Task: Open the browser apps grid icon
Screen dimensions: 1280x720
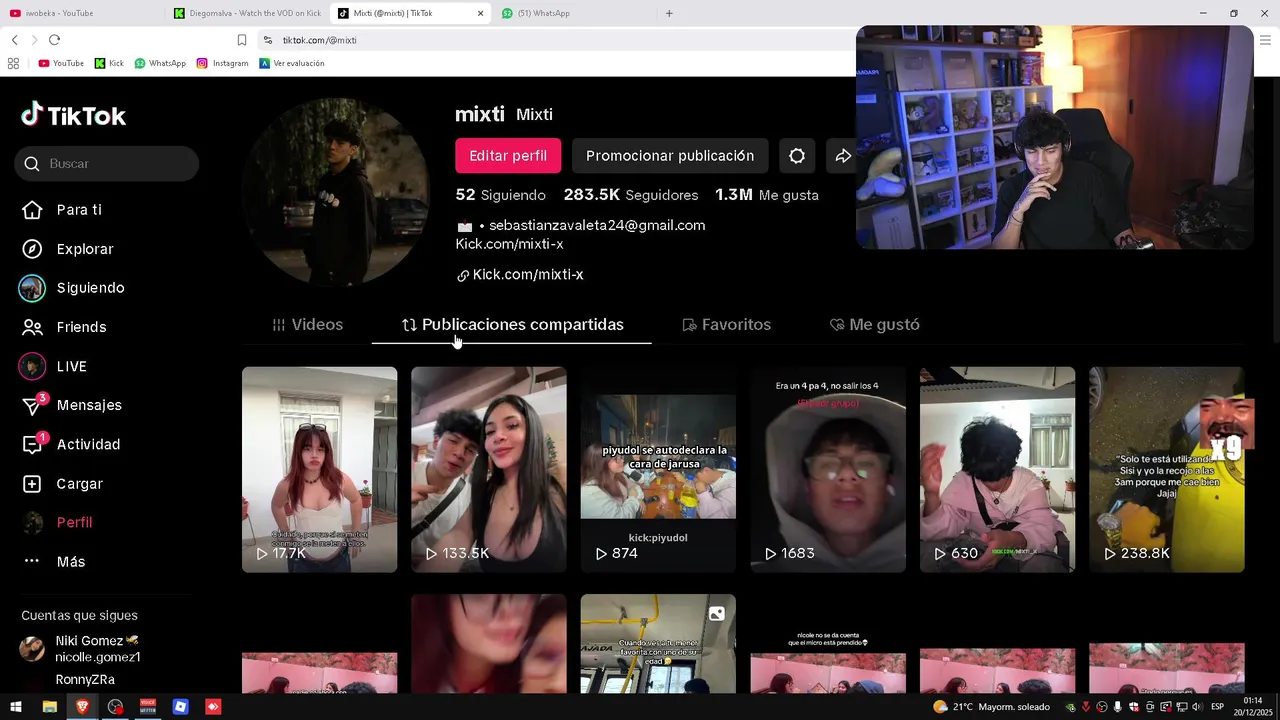Action: click(x=13, y=63)
